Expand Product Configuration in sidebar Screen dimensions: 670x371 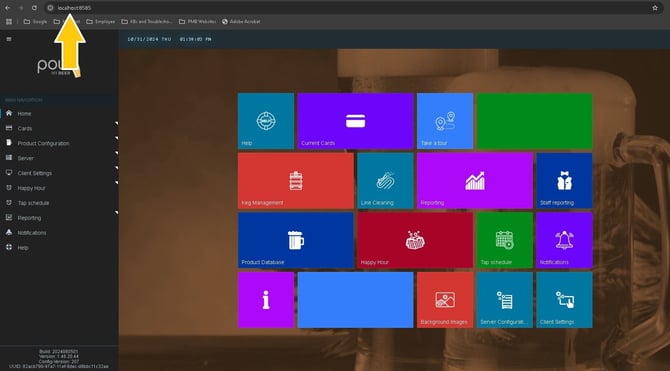tap(59, 143)
